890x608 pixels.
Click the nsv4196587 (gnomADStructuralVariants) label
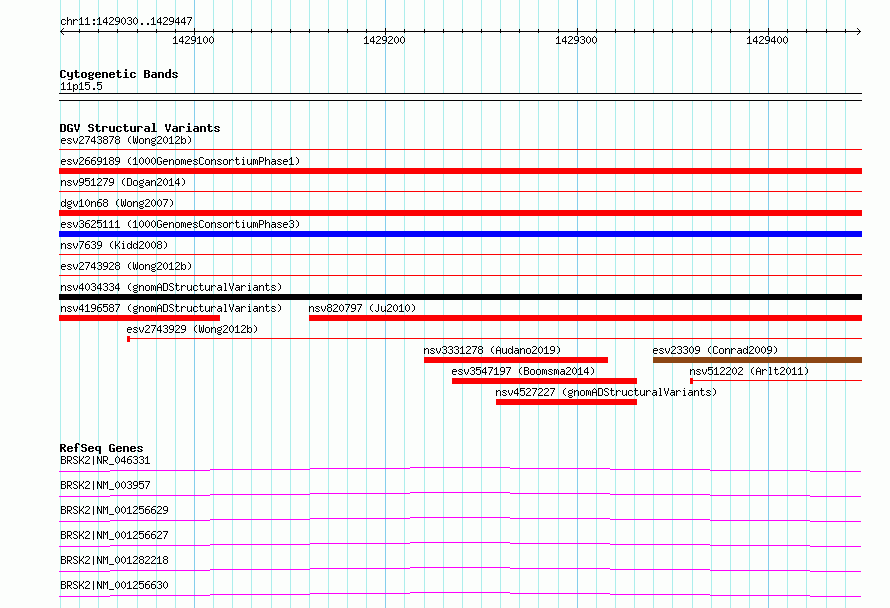171,308
